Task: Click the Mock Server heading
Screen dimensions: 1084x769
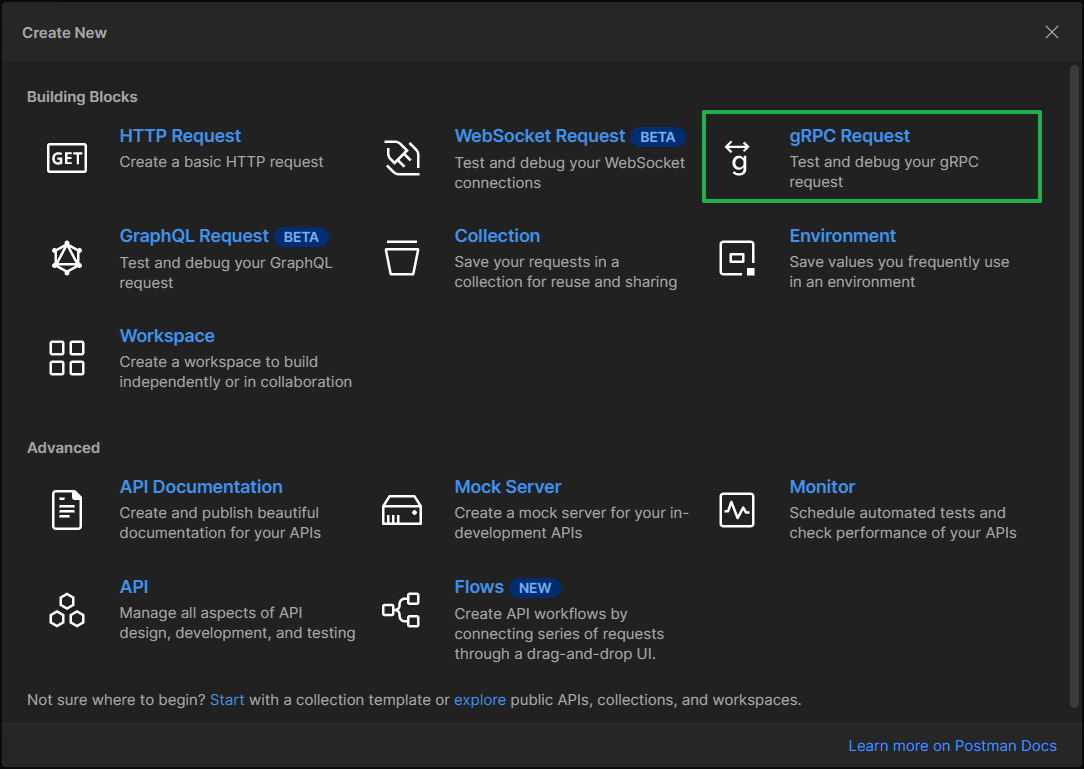Action: point(508,487)
